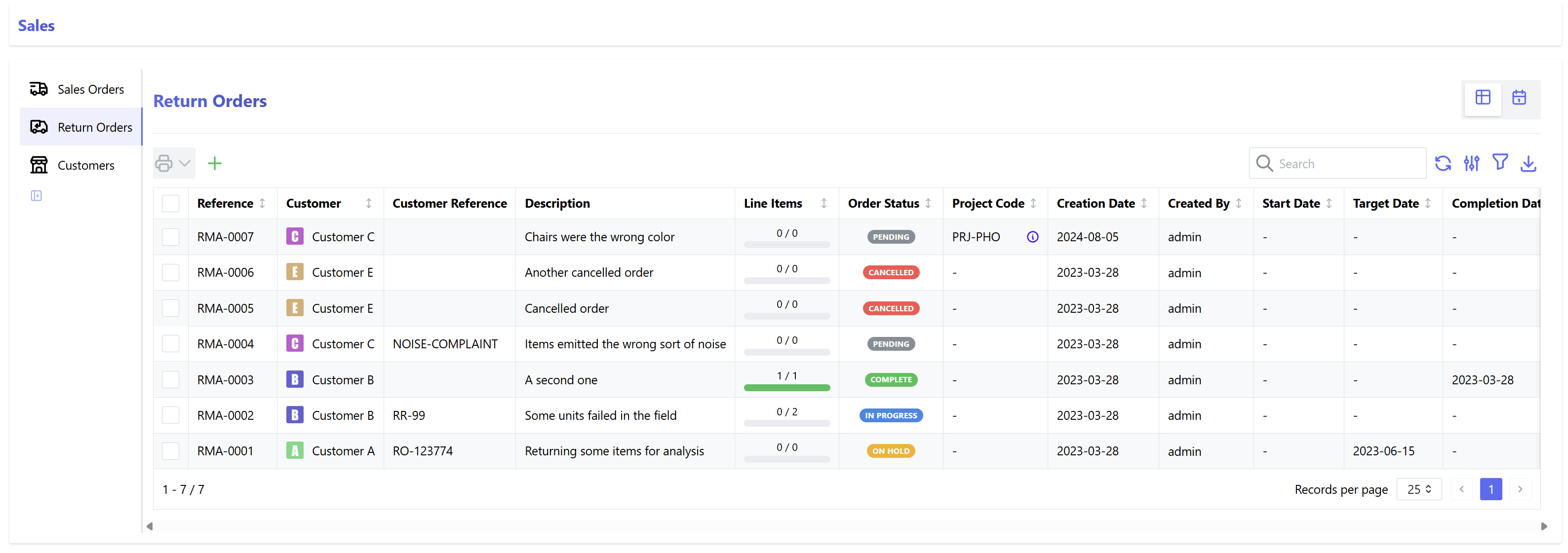Click the download data icon
The height and width of the screenshot is (553, 1568).
click(x=1528, y=163)
